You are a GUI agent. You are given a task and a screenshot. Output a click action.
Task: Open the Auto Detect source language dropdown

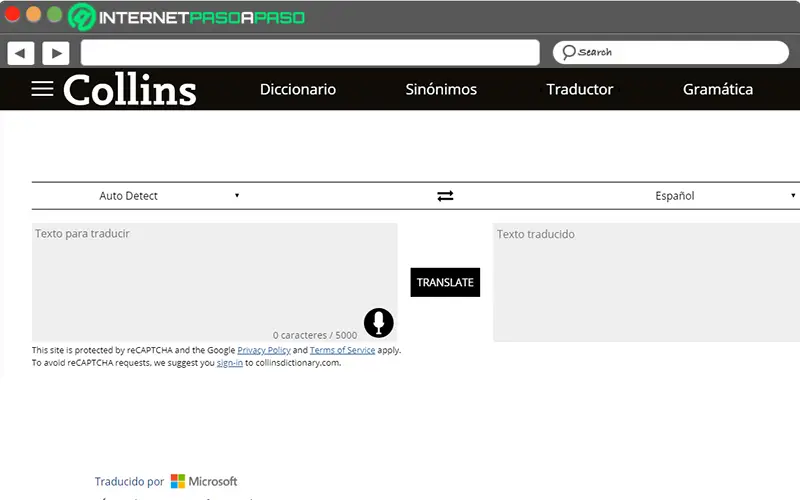[169, 196]
